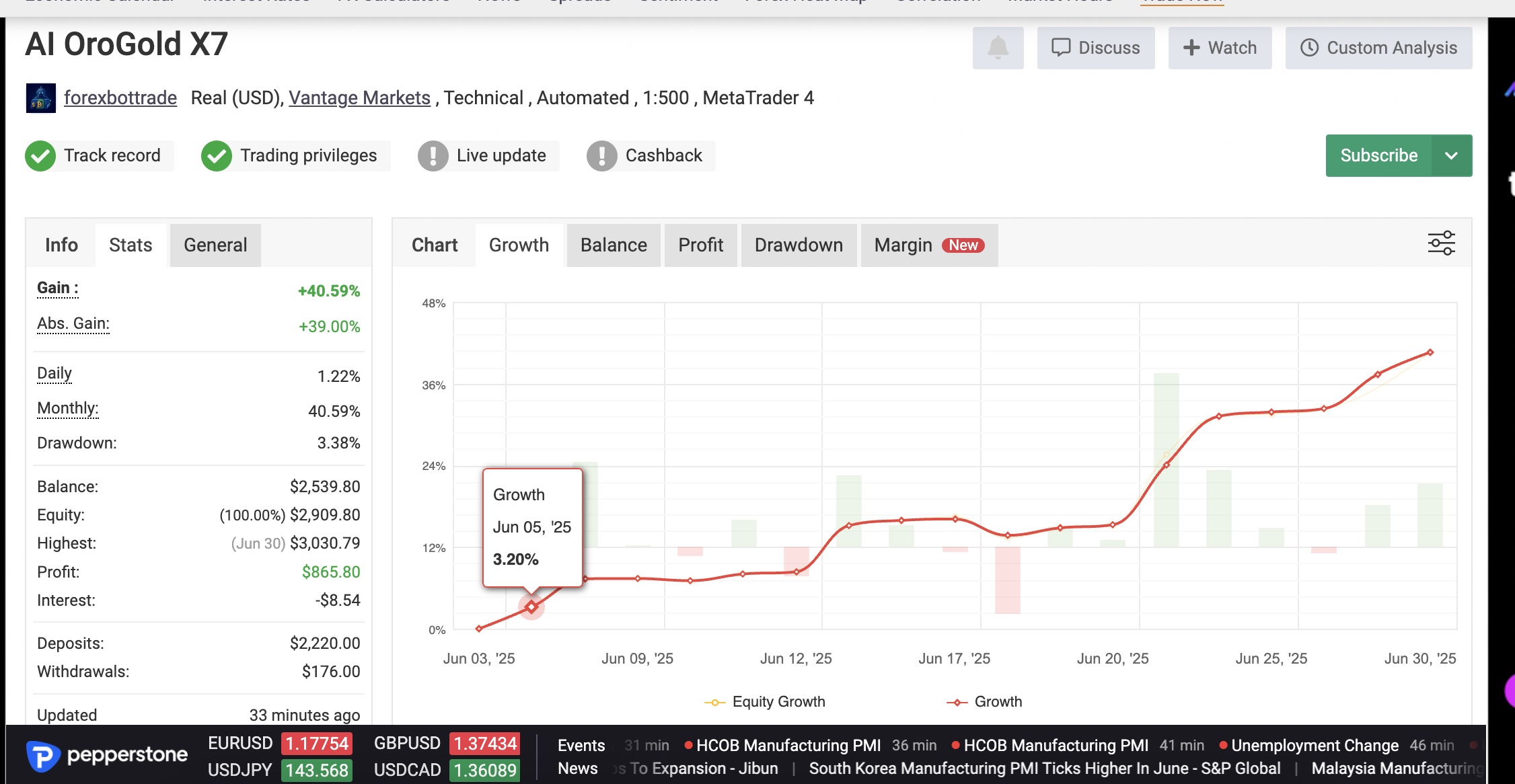Image resolution: width=1515 pixels, height=784 pixels.
Task: Click the Monthly label
Action: (68, 409)
